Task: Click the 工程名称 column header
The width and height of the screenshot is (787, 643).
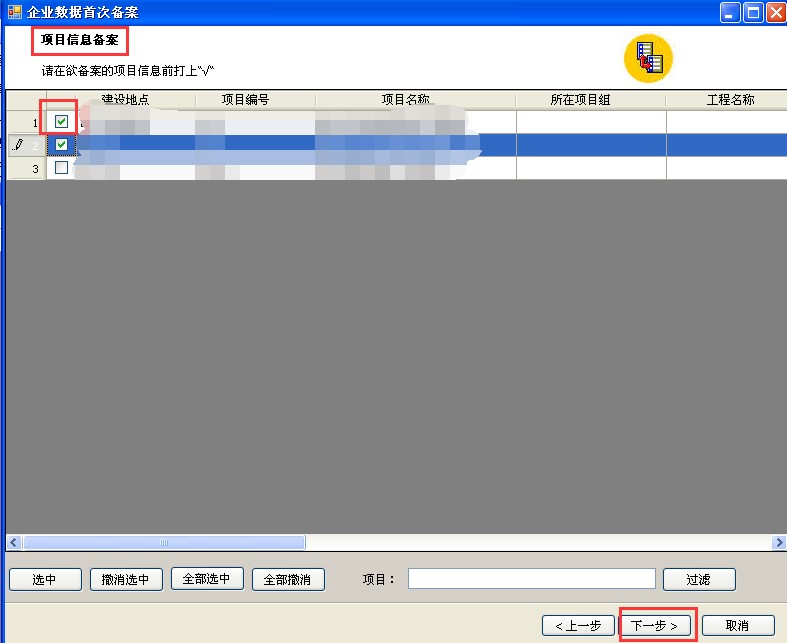Action: 730,100
